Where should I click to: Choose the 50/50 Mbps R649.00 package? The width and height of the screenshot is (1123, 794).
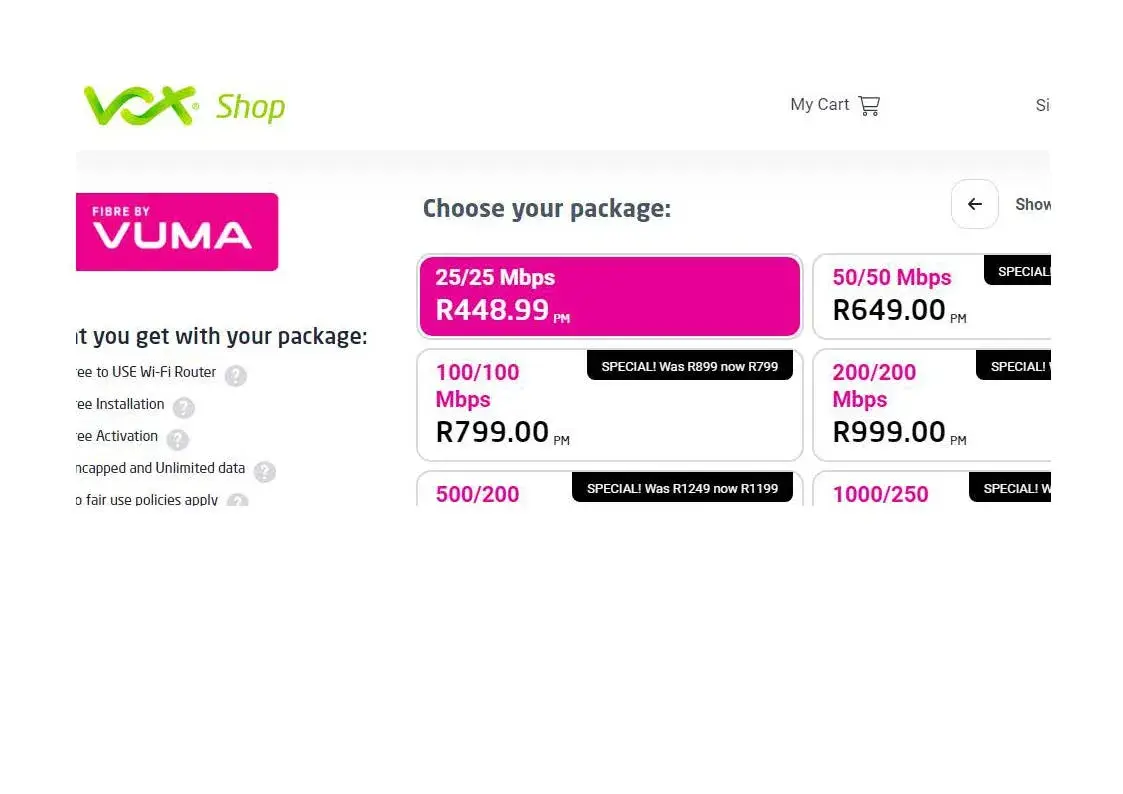click(x=930, y=297)
